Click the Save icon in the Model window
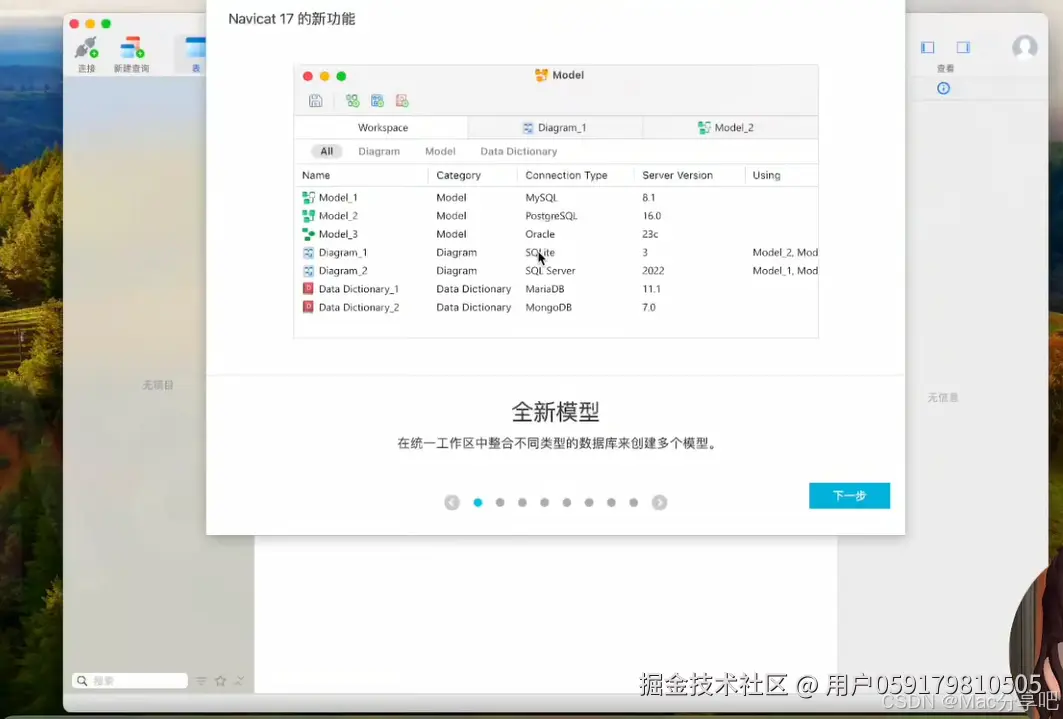 315,100
